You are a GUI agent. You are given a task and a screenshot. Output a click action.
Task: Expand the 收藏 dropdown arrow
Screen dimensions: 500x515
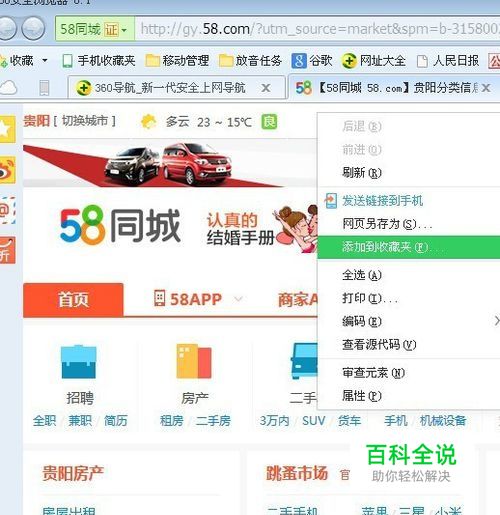click(x=45, y=61)
